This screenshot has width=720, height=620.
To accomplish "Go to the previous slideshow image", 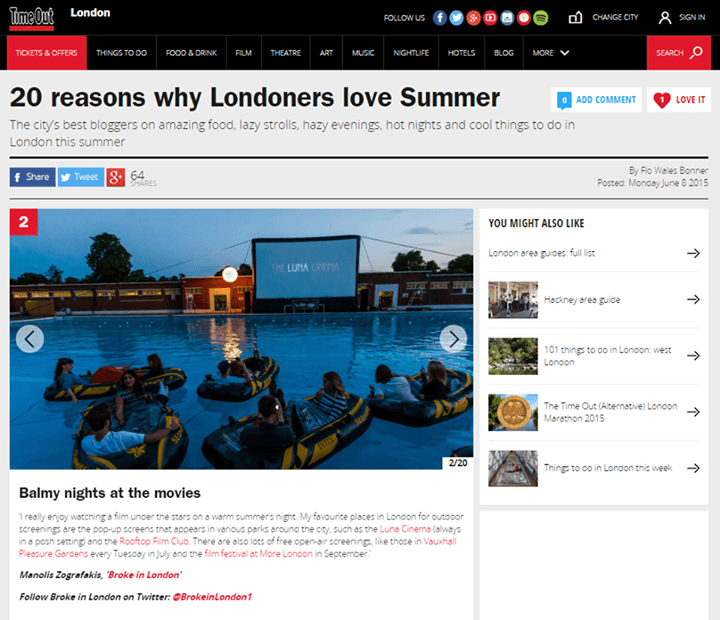I will (x=30, y=339).
